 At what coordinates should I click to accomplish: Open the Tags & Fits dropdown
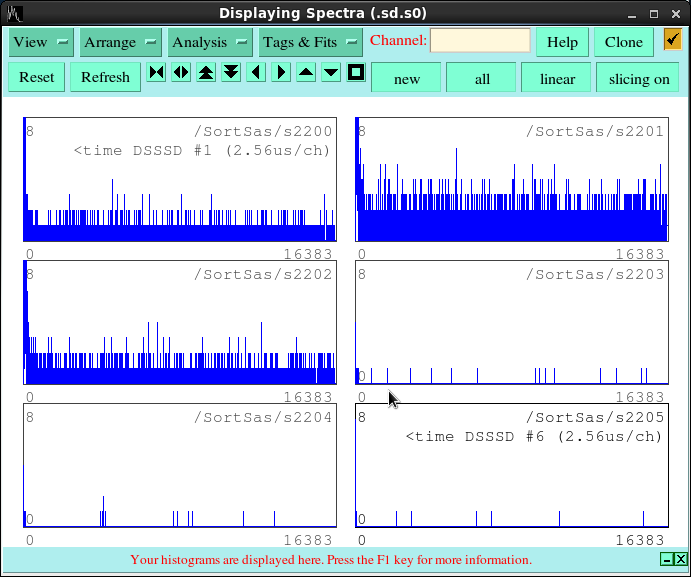coord(310,42)
